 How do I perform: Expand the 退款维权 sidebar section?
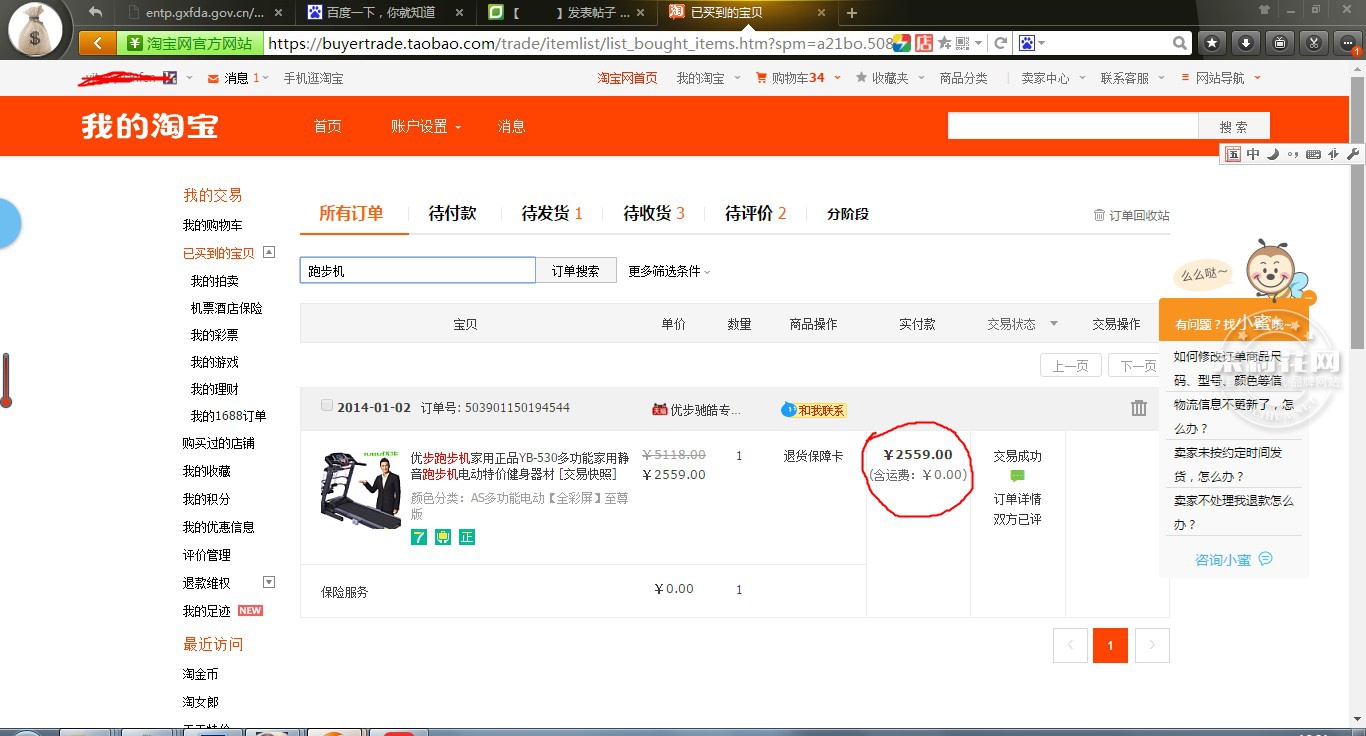[269, 582]
